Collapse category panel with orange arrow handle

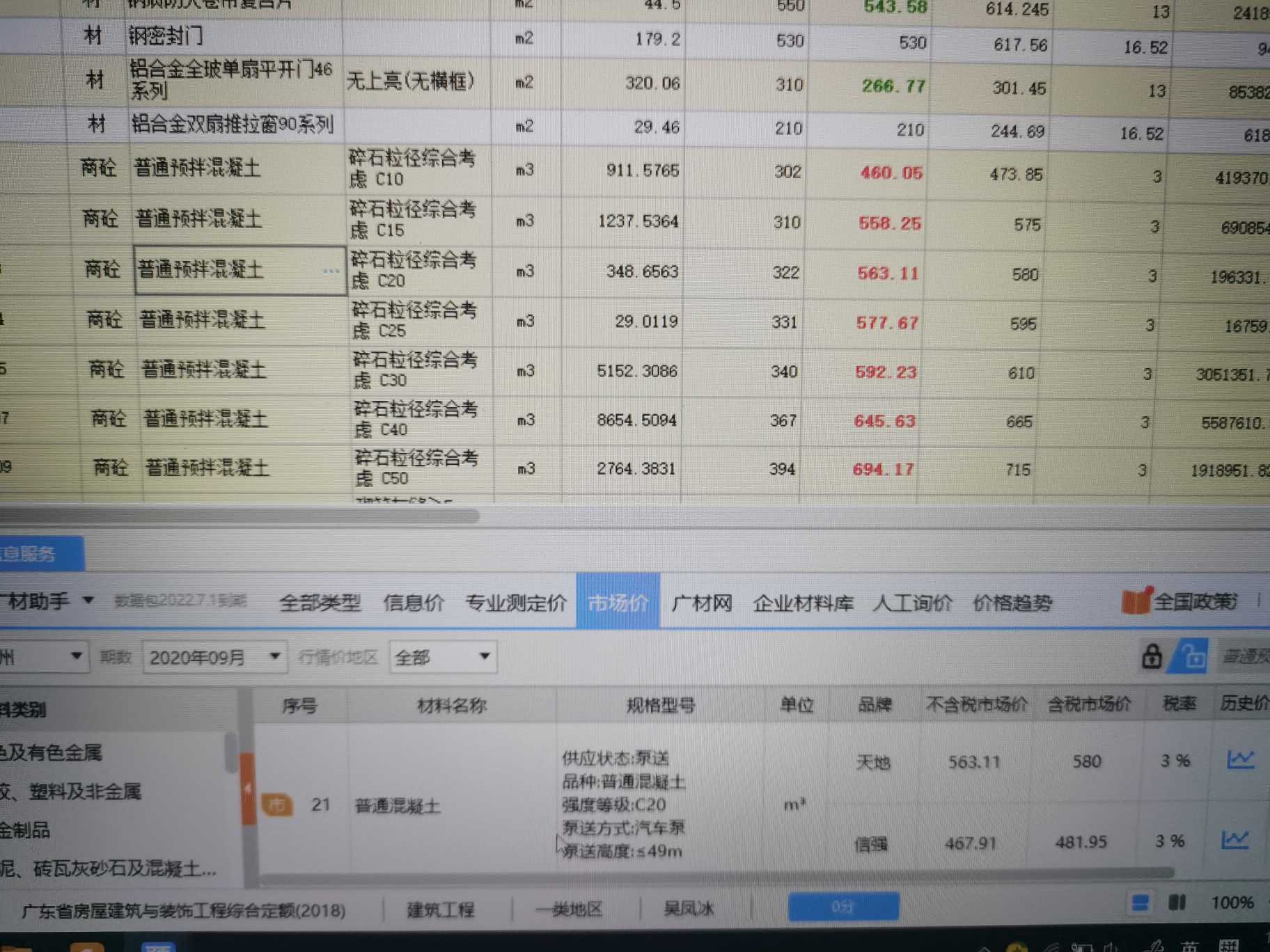(x=247, y=788)
